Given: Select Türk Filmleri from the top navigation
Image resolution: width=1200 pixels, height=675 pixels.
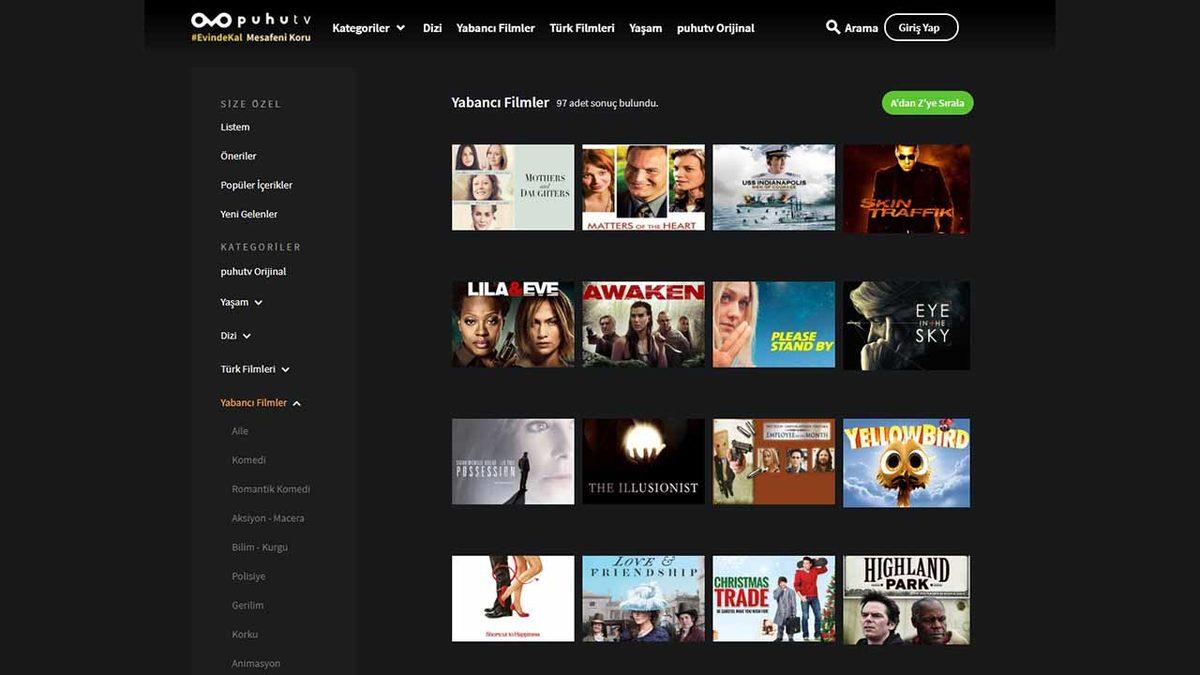Looking at the screenshot, I should [583, 28].
